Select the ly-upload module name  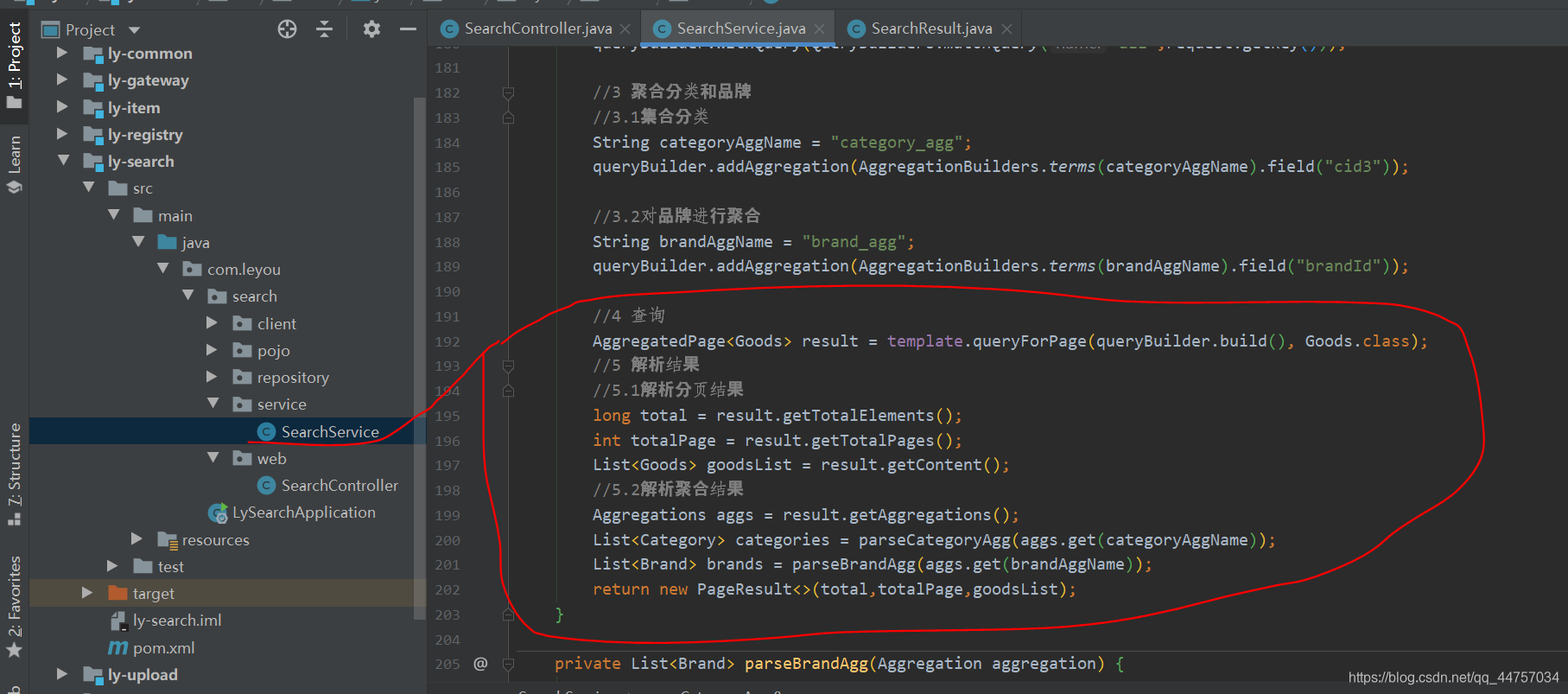point(143,675)
